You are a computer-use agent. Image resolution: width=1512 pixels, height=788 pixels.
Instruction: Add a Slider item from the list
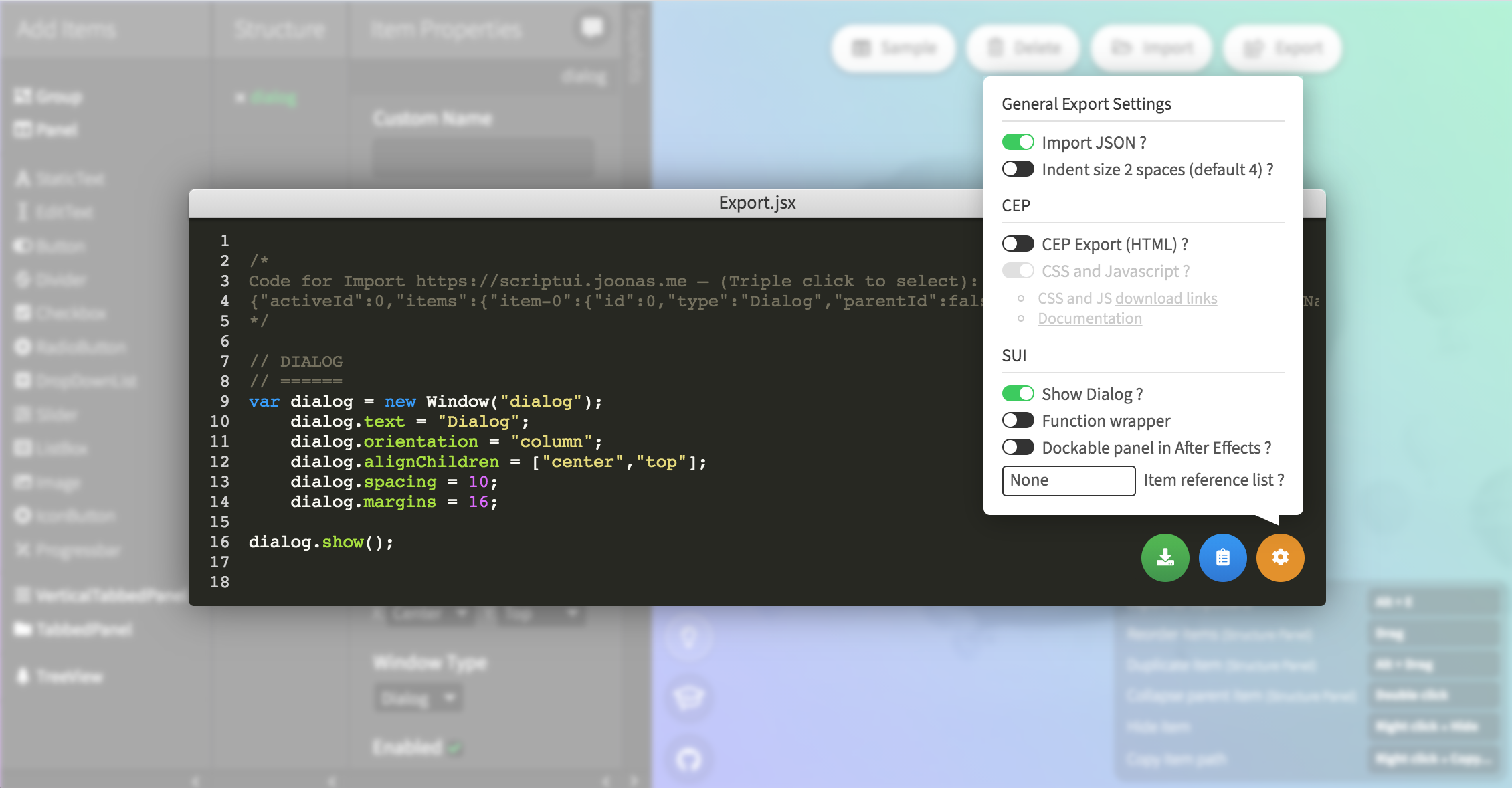[x=45, y=415]
